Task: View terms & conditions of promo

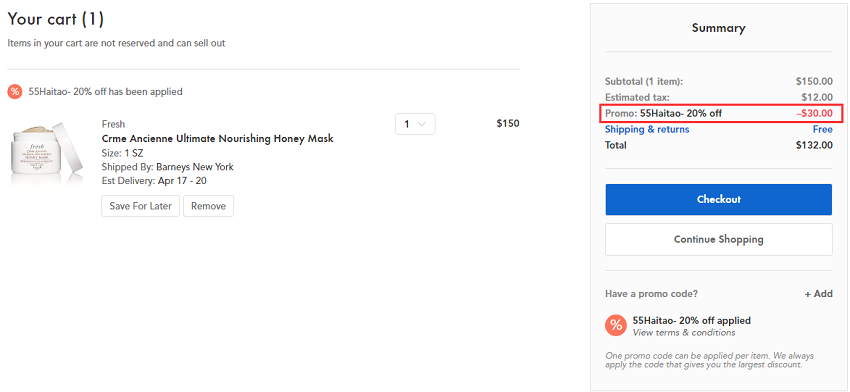Action: (x=684, y=332)
